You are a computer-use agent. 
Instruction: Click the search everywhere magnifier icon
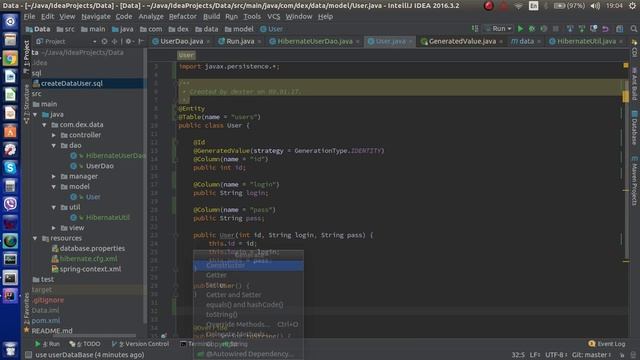(633, 29)
